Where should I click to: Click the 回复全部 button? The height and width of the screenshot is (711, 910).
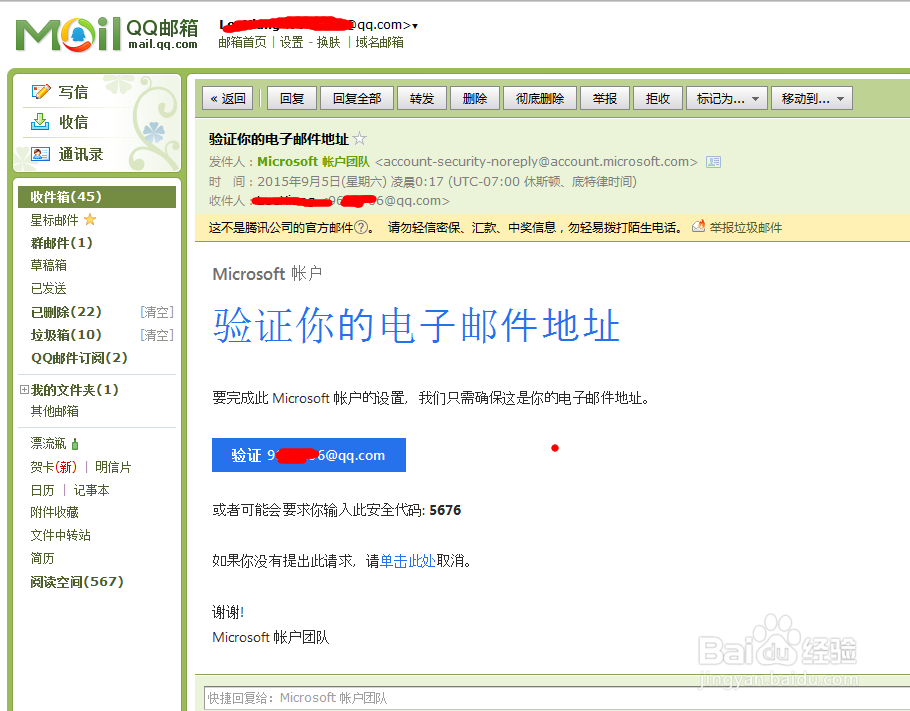357,98
